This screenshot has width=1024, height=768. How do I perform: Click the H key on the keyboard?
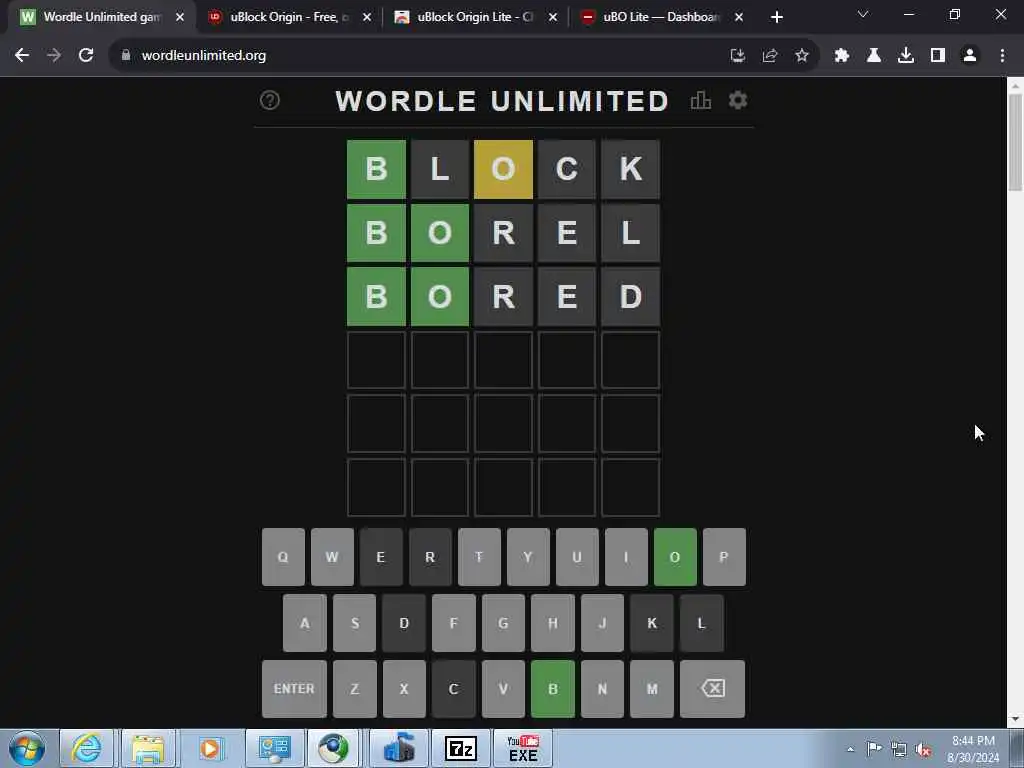[552, 623]
